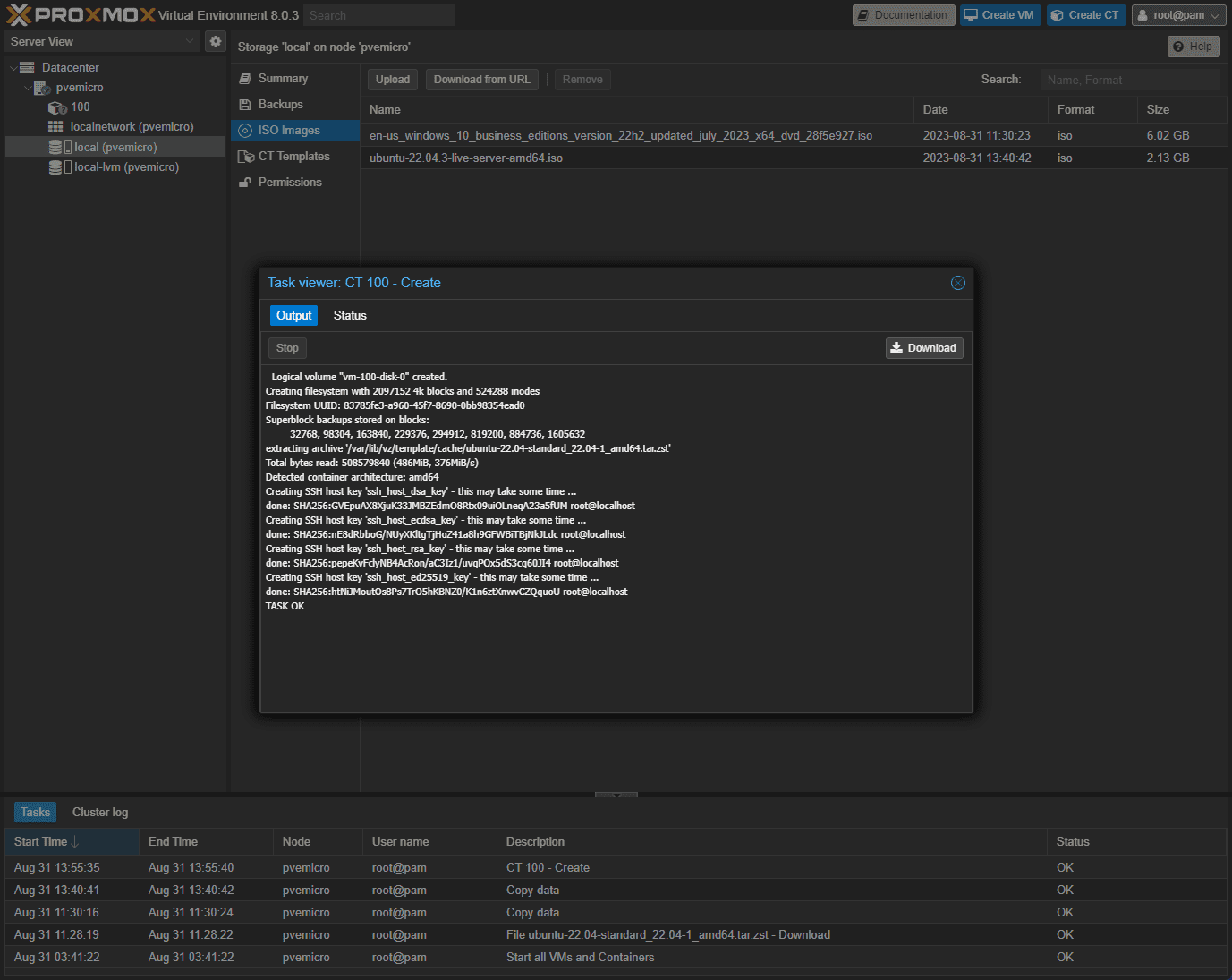The width and height of the screenshot is (1232, 980).
Task: Click the gear icon beside Server View
Action: click(x=215, y=41)
